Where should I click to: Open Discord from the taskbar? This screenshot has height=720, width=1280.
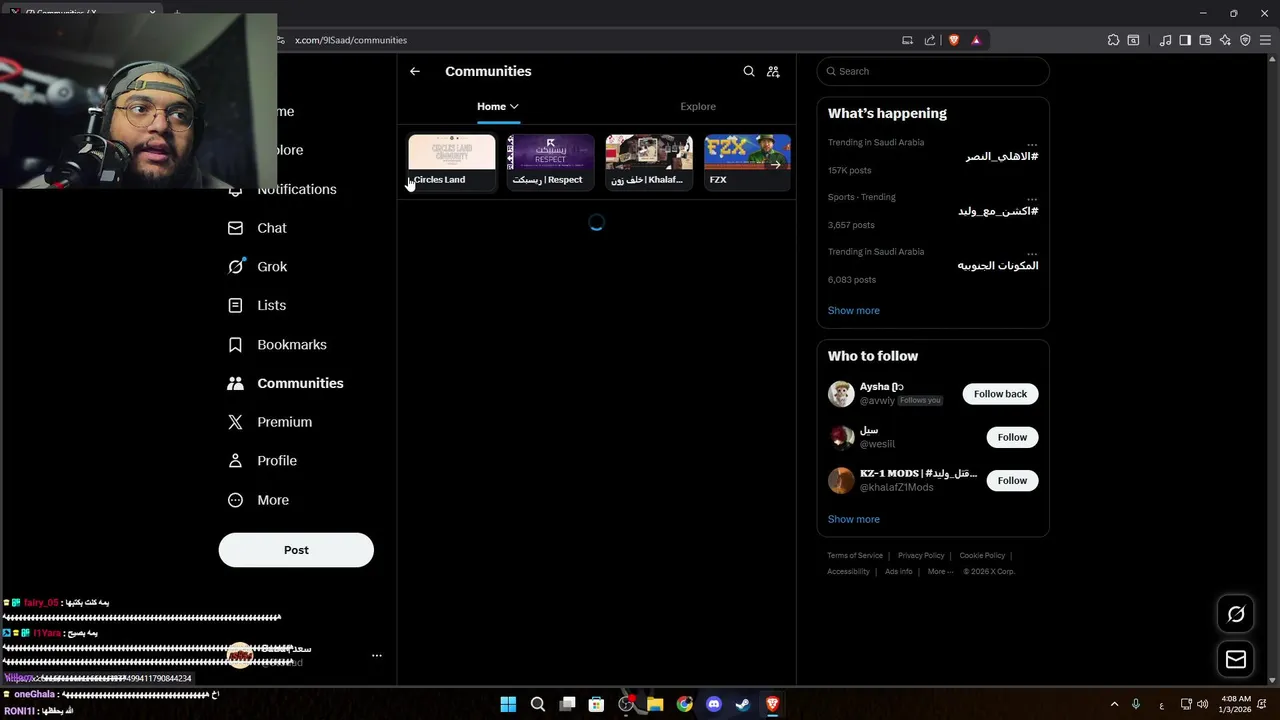pos(714,704)
